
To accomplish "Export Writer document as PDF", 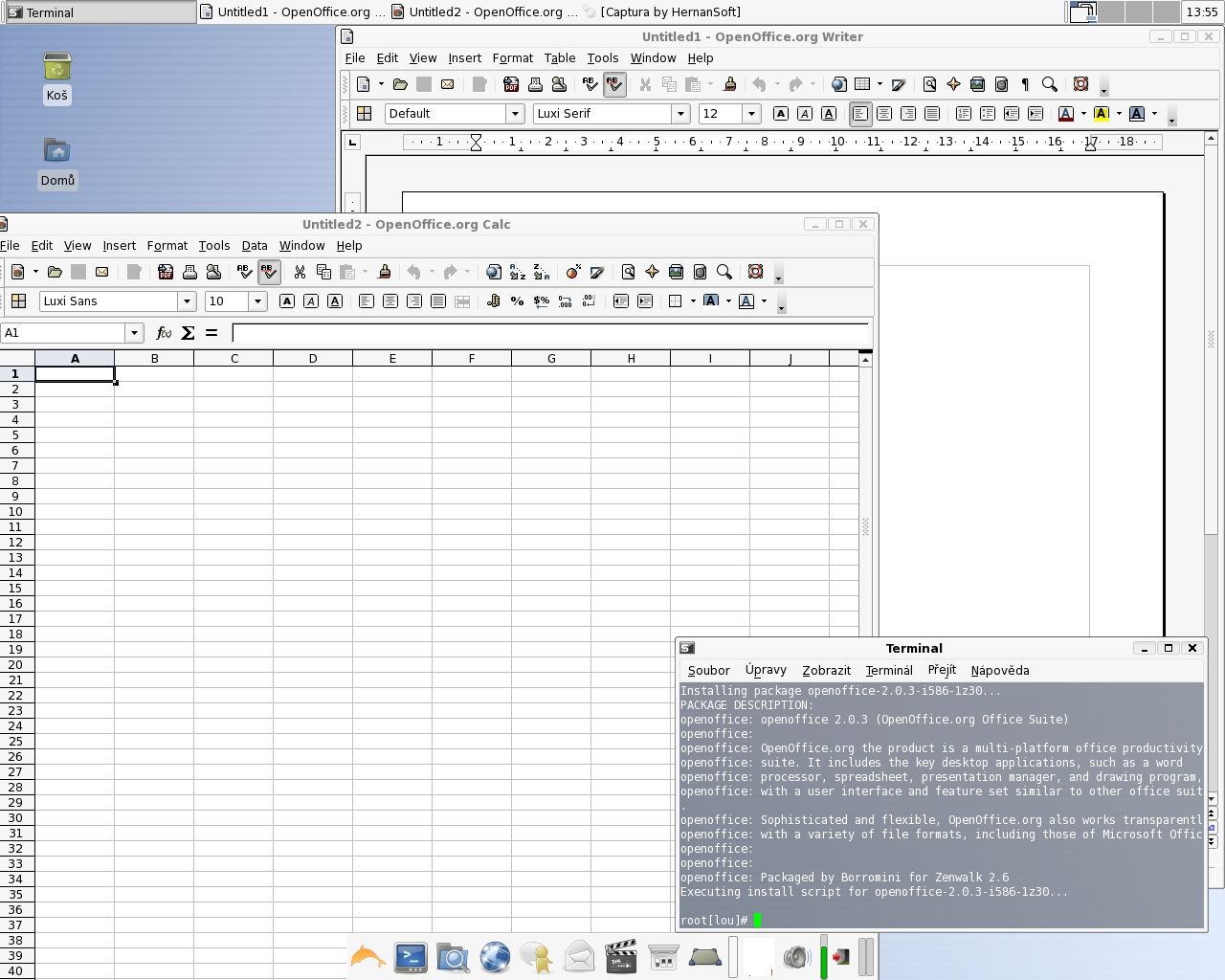I will tap(511, 84).
